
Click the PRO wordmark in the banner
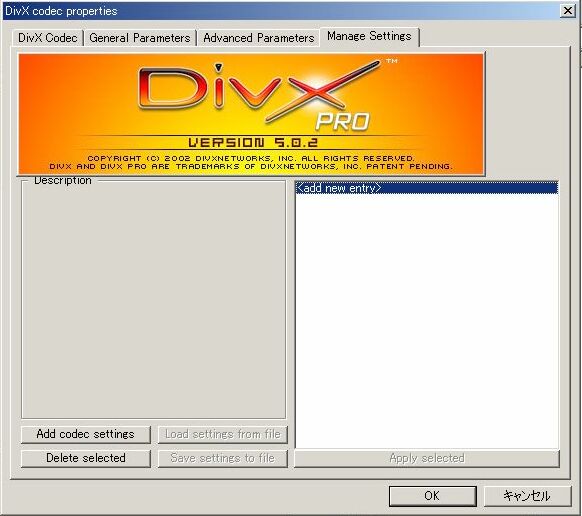[x=342, y=122]
